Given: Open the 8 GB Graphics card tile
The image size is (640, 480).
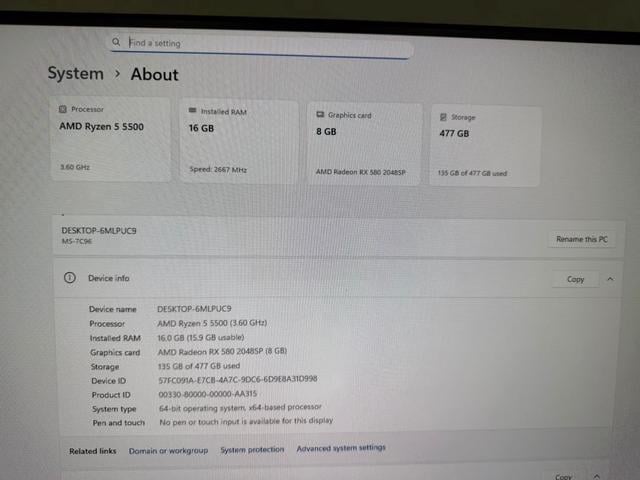Looking at the screenshot, I should click(364, 144).
